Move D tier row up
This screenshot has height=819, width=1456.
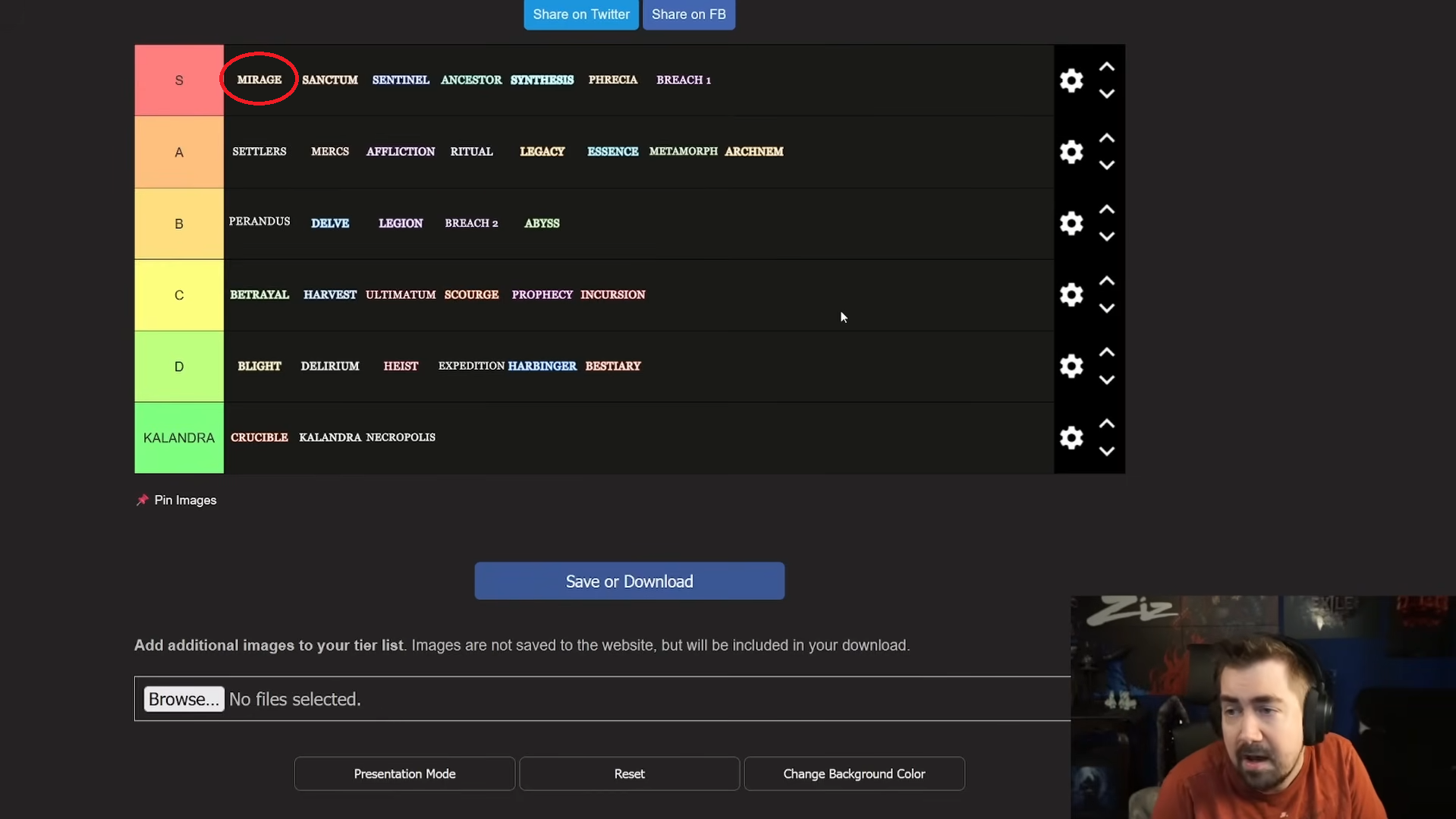pyautogui.click(x=1107, y=352)
